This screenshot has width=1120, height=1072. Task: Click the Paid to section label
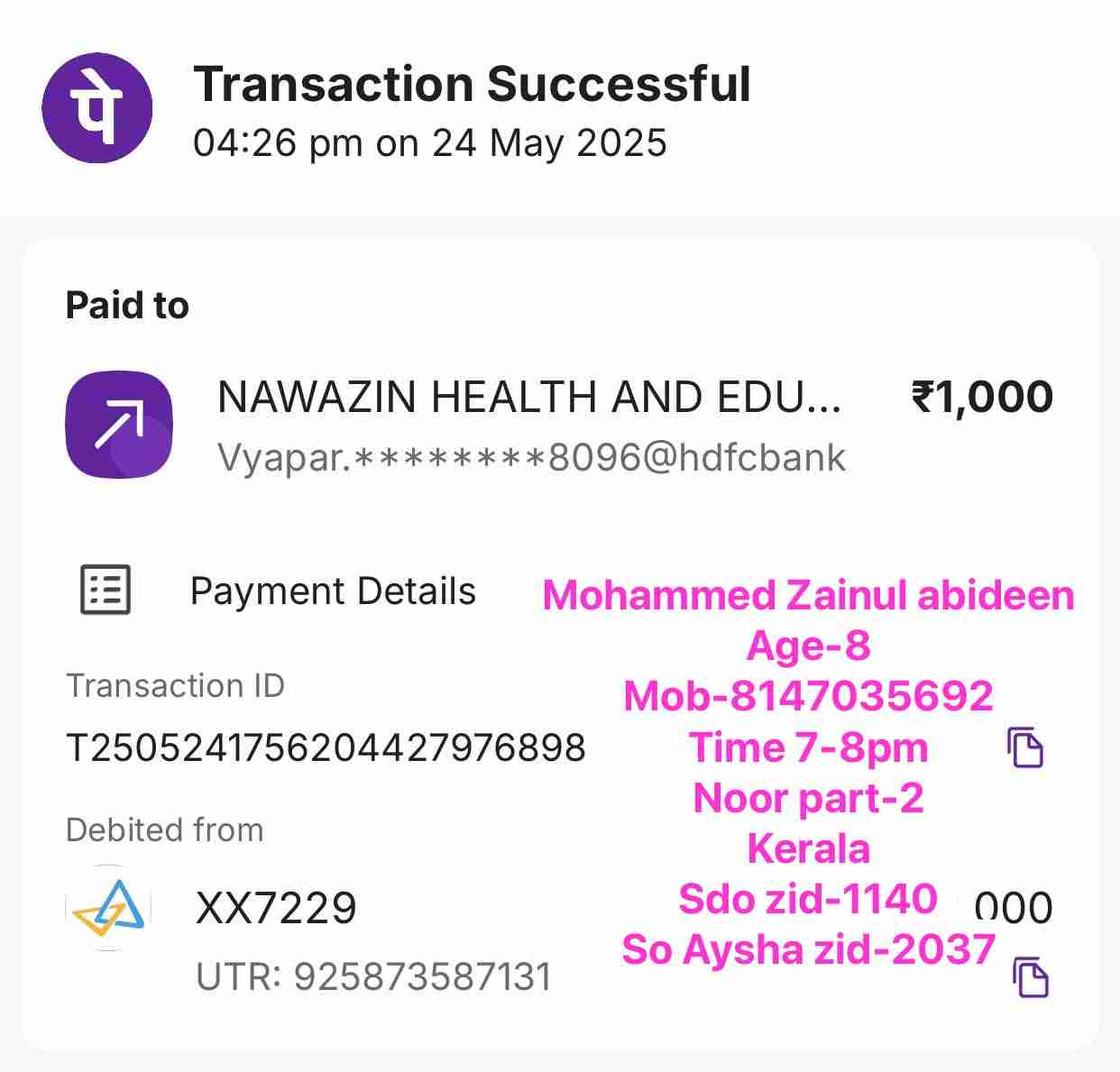(x=127, y=306)
